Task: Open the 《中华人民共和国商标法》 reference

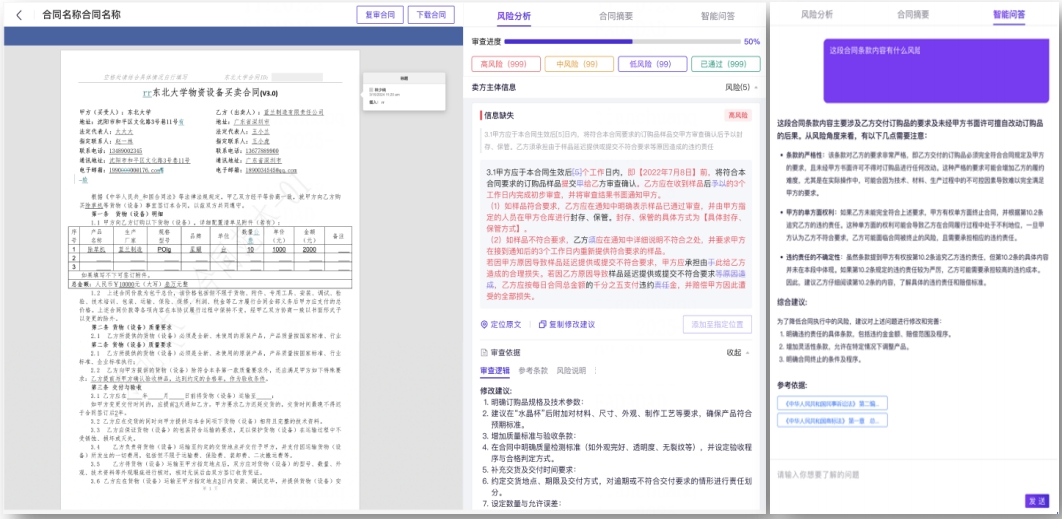Action: (x=832, y=420)
